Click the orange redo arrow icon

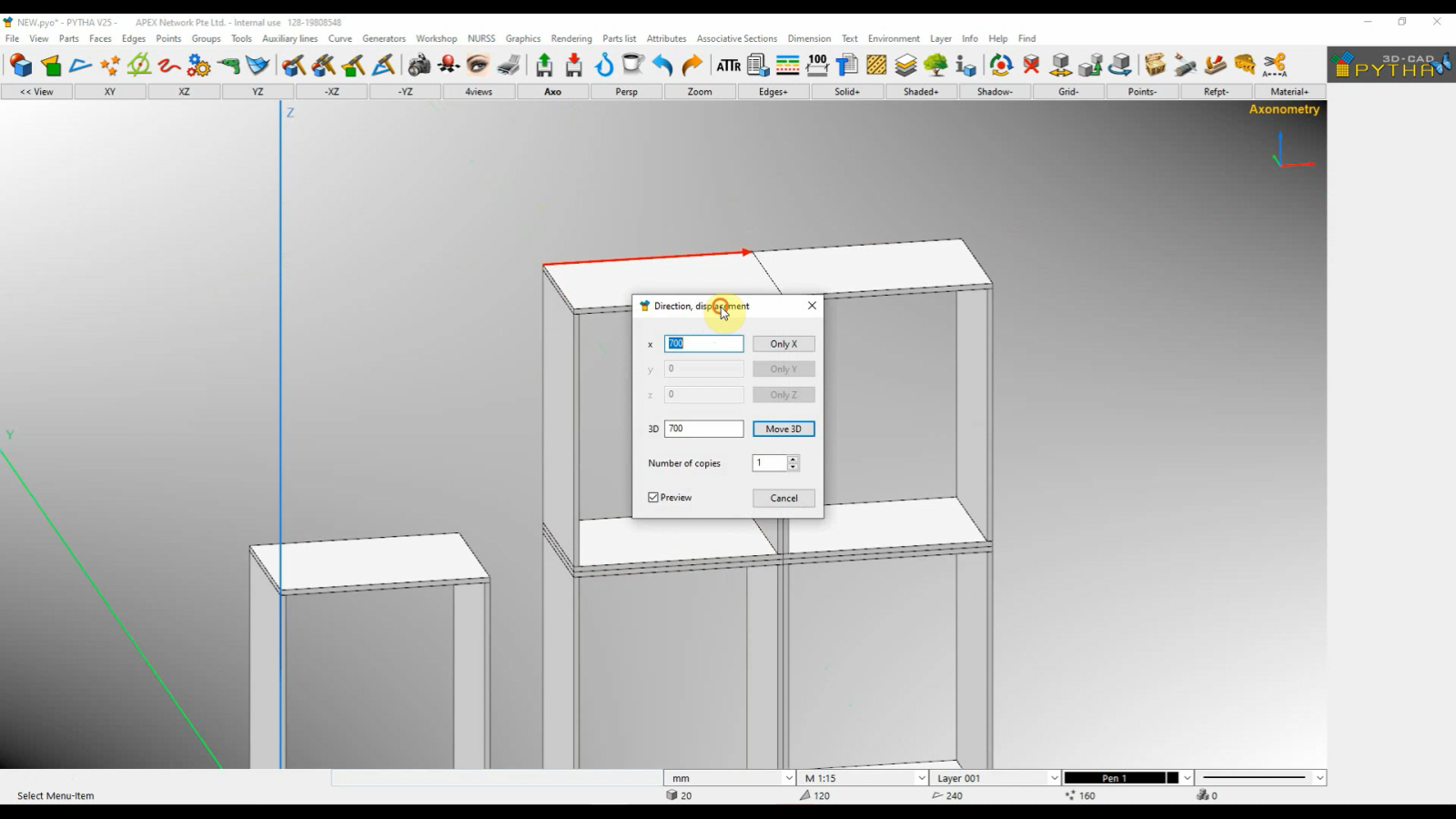(692, 66)
